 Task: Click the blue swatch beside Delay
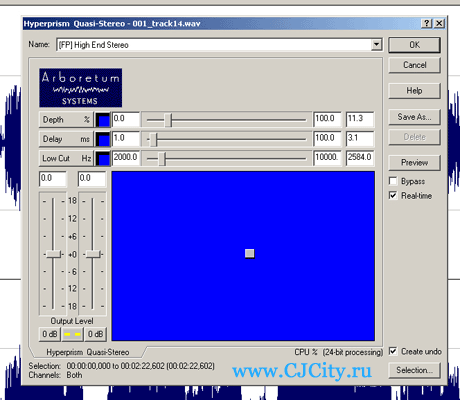[x=103, y=139]
